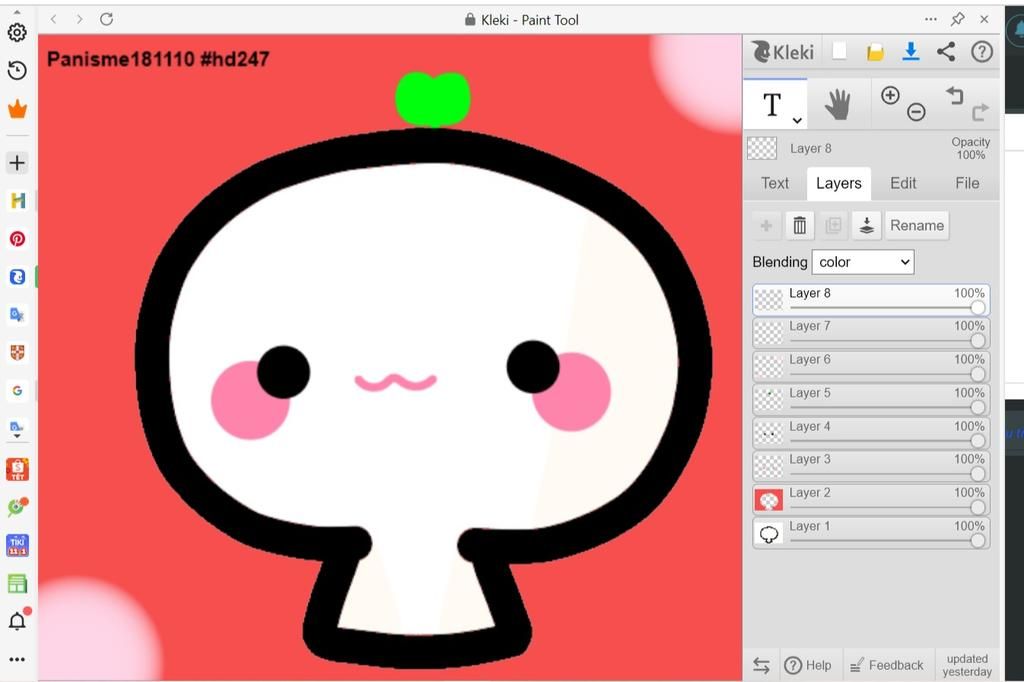This screenshot has height=682, width=1024.
Task: Switch to the Edit tab
Action: coord(903,183)
